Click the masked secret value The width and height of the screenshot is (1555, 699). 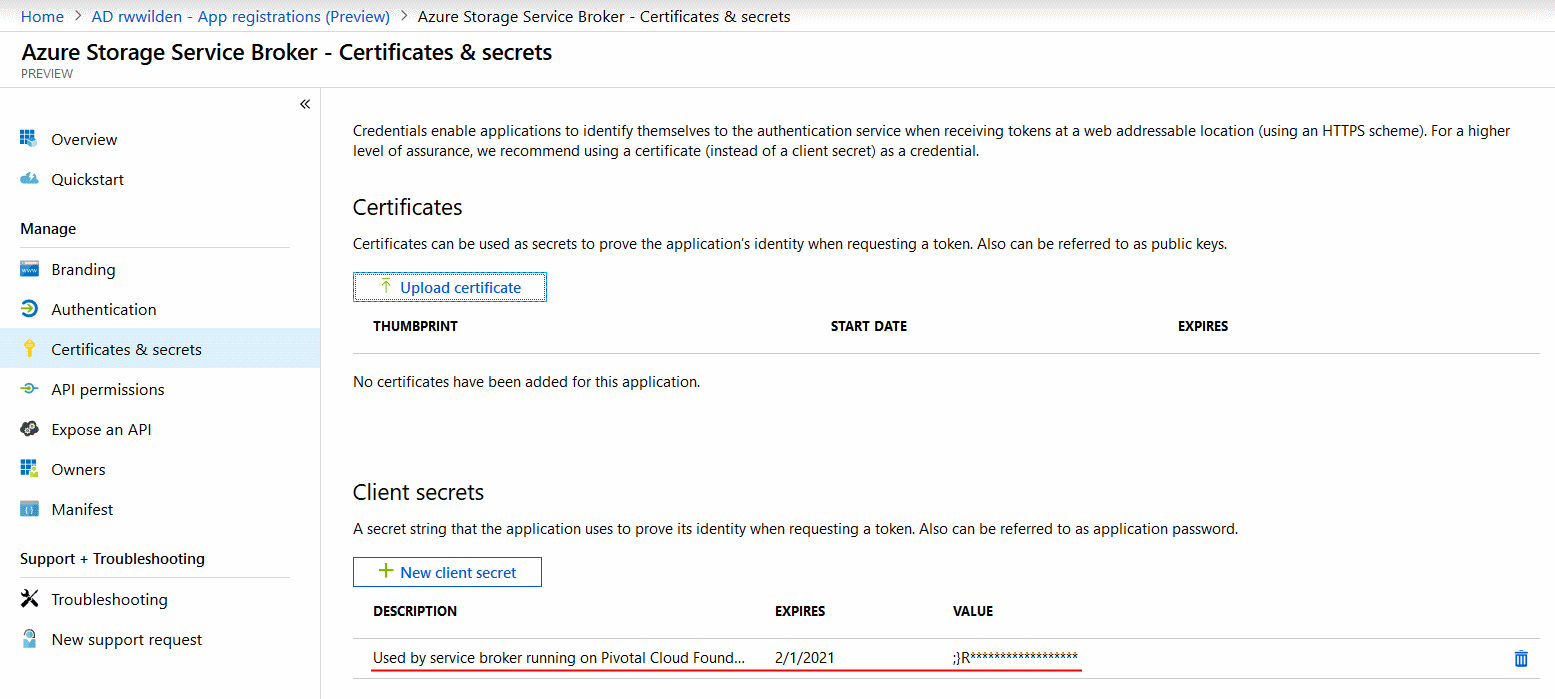click(x=1015, y=658)
